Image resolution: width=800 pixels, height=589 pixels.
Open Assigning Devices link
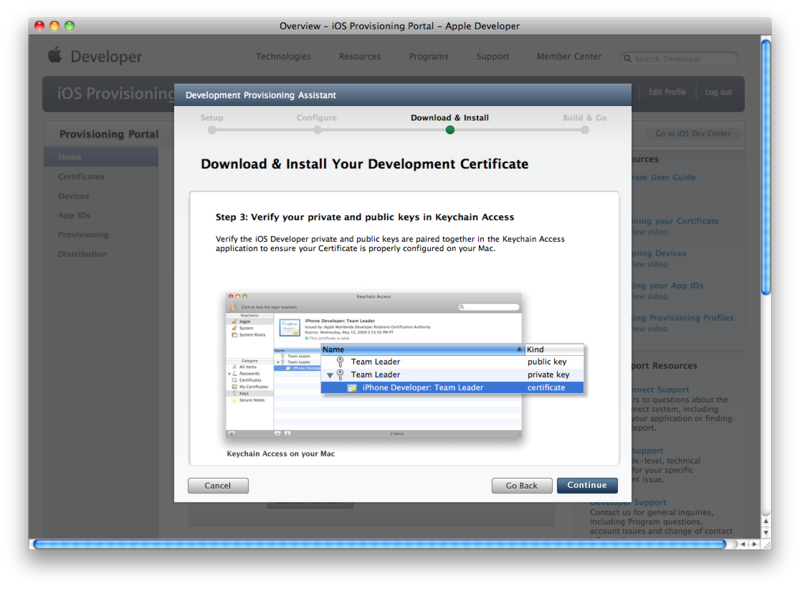(x=659, y=253)
